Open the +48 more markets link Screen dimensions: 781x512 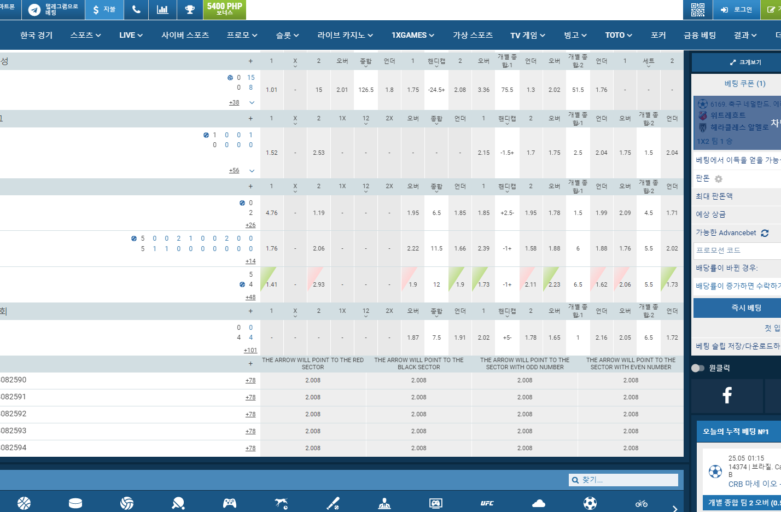tap(250, 297)
